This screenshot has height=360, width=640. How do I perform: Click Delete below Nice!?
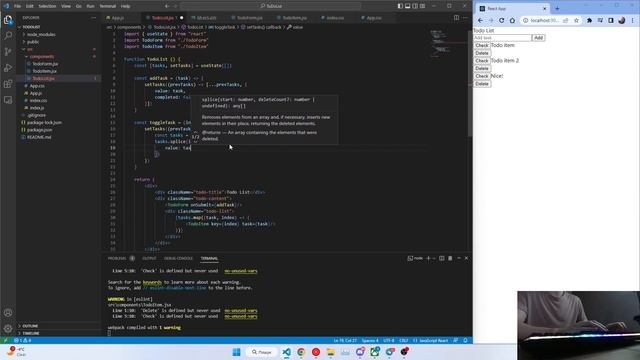(x=482, y=84)
